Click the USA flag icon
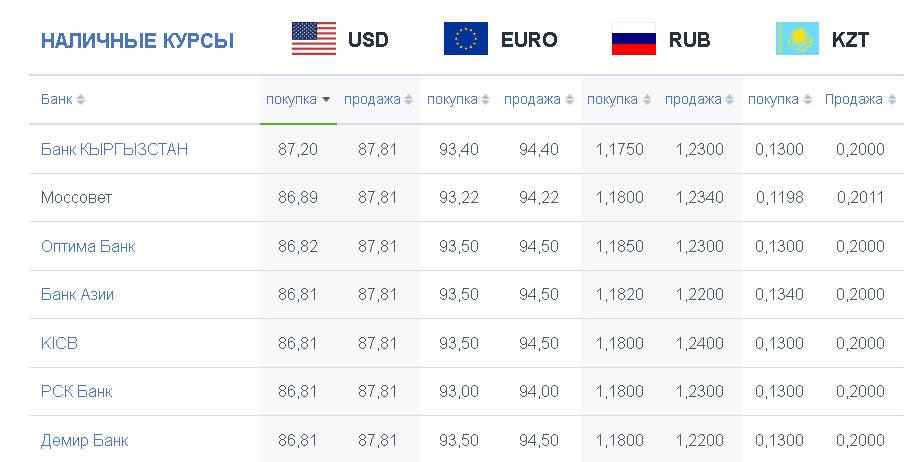Viewport: 920px width, 462px height. click(x=314, y=39)
